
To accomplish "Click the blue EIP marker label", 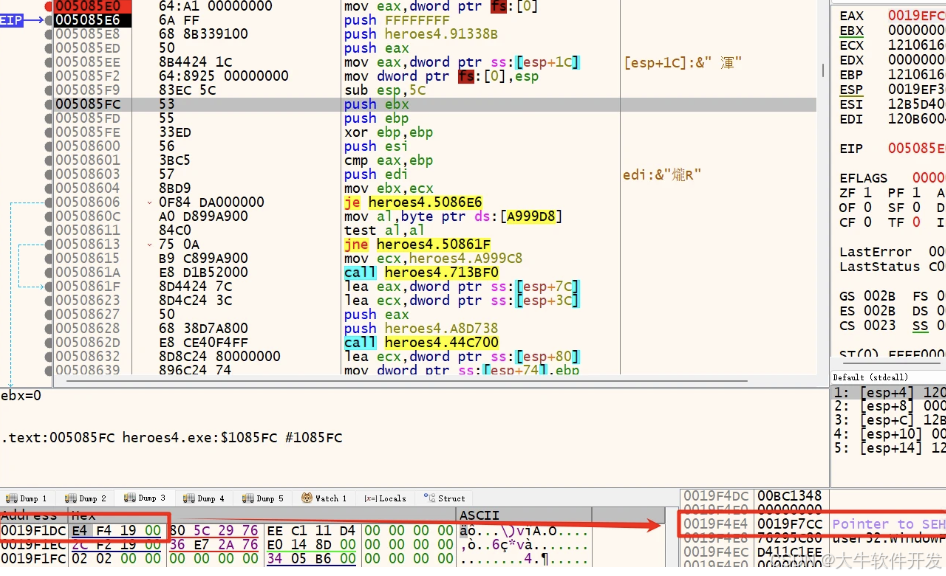I will 11,20.
